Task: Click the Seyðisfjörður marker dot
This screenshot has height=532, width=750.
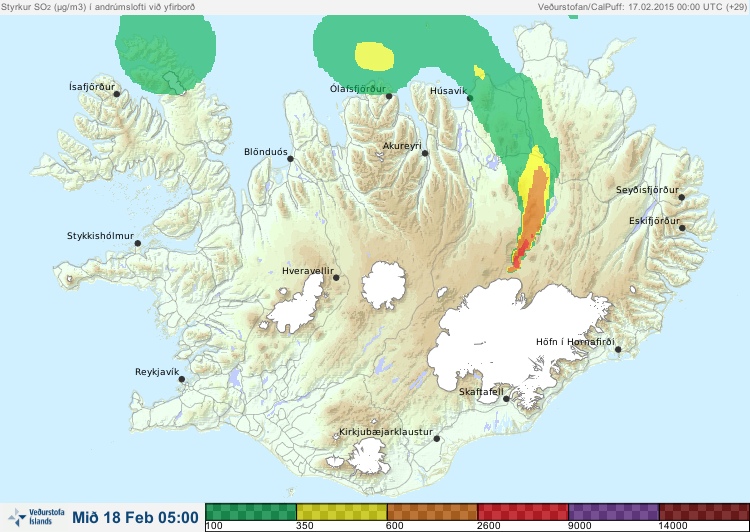Action: point(682,197)
